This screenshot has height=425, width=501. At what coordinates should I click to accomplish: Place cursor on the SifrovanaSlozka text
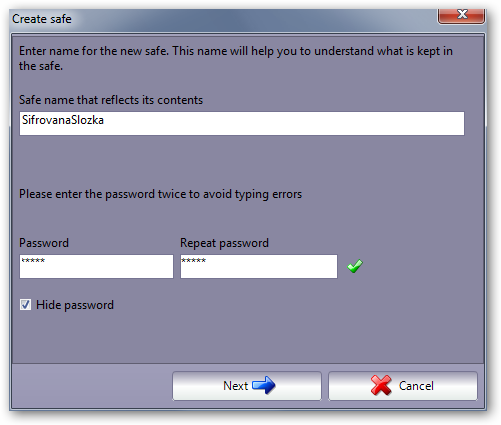point(63,120)
